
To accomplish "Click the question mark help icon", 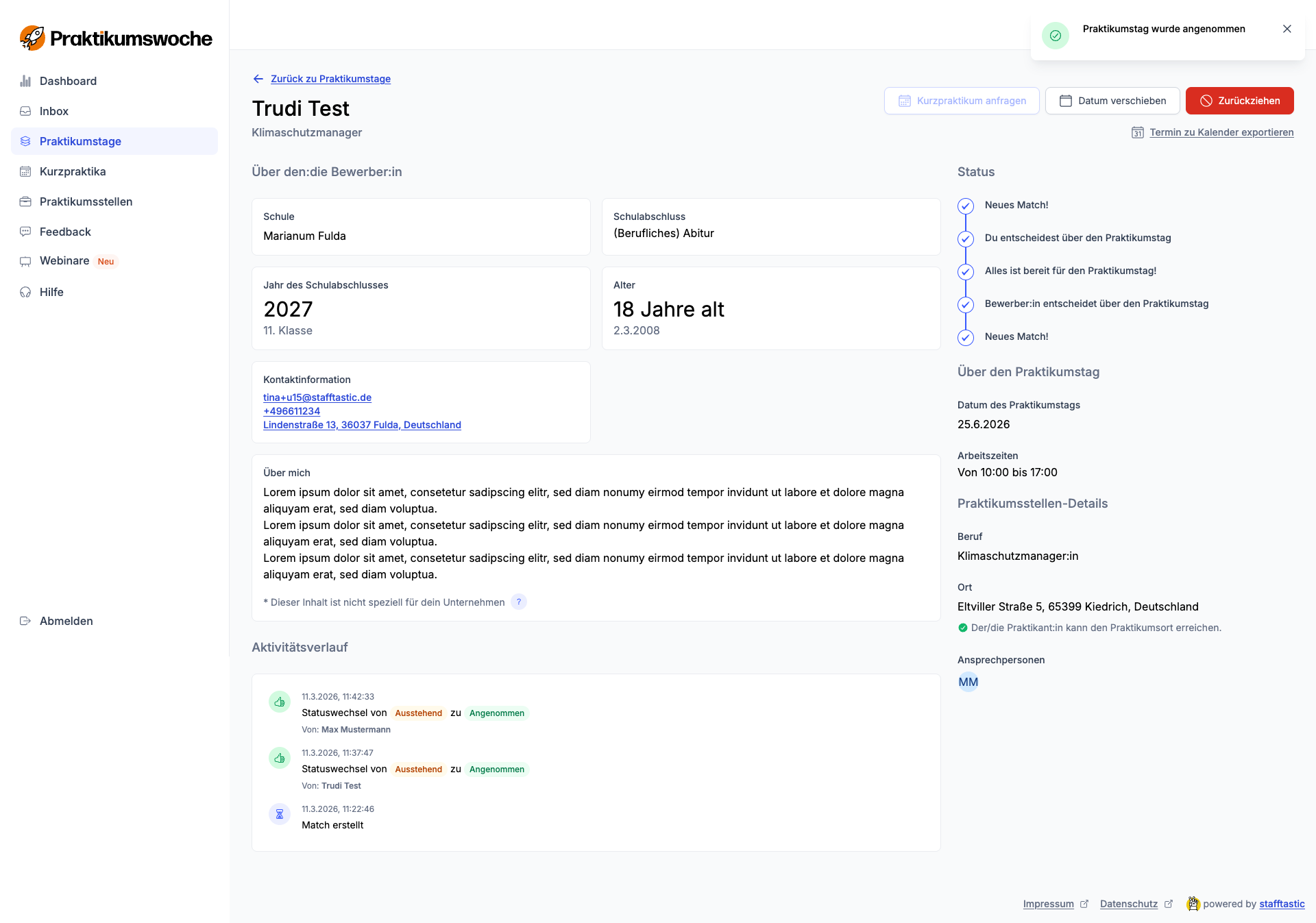I will pos(519,602).
